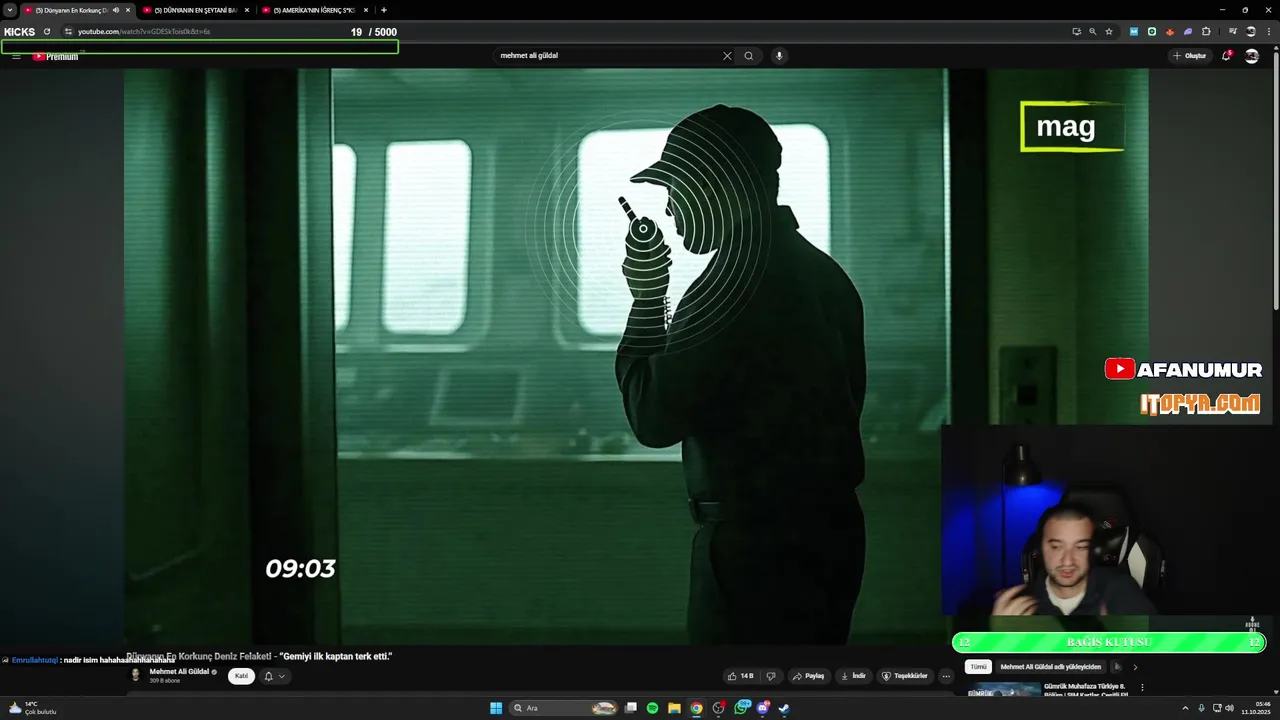Close the DÜNYANIN EN ŞEYTANİ tab

coord(246,10)
